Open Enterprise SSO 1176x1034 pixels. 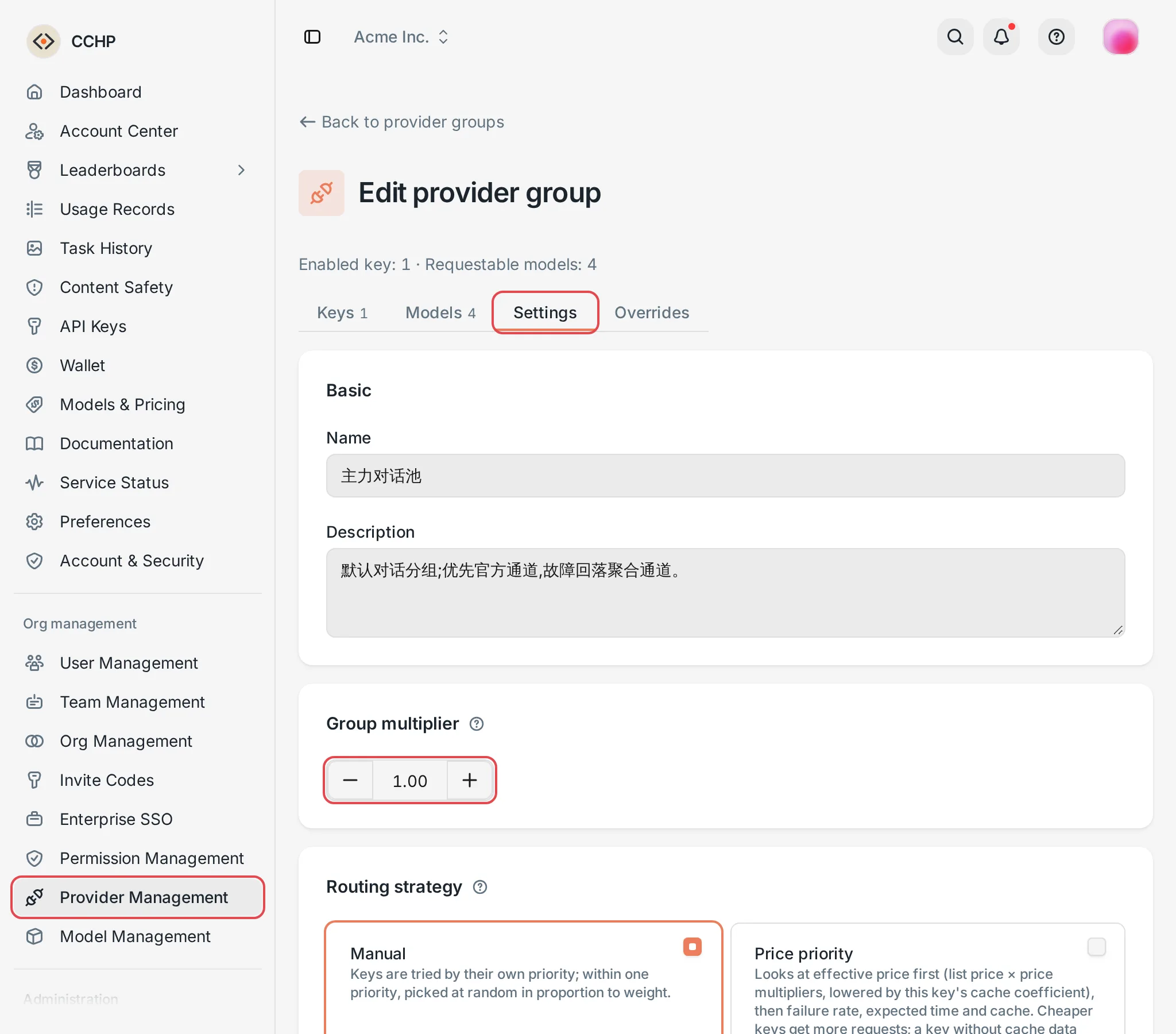137,820
